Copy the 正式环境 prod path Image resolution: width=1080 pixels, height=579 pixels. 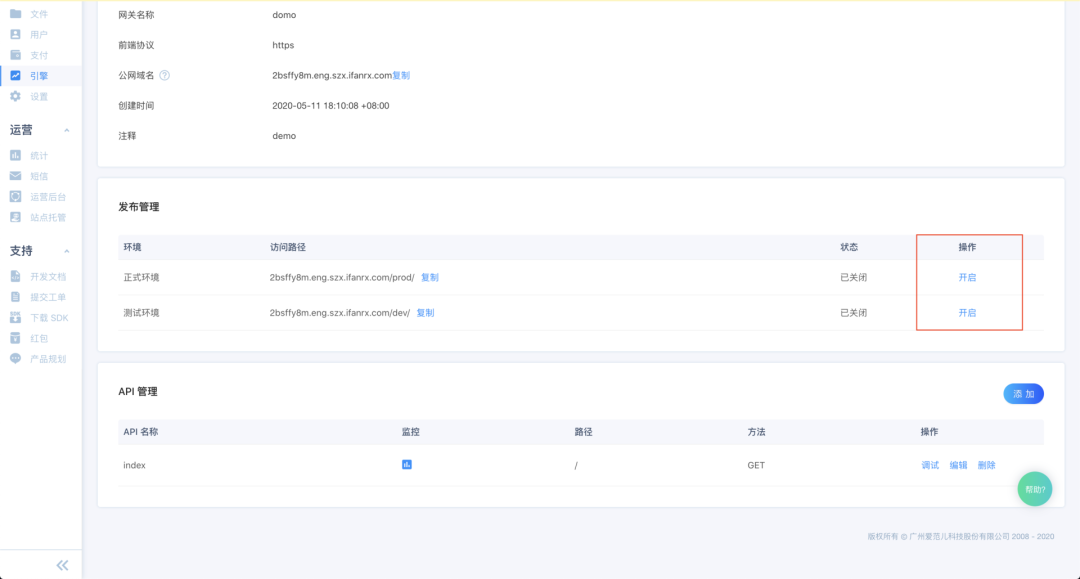430,277
